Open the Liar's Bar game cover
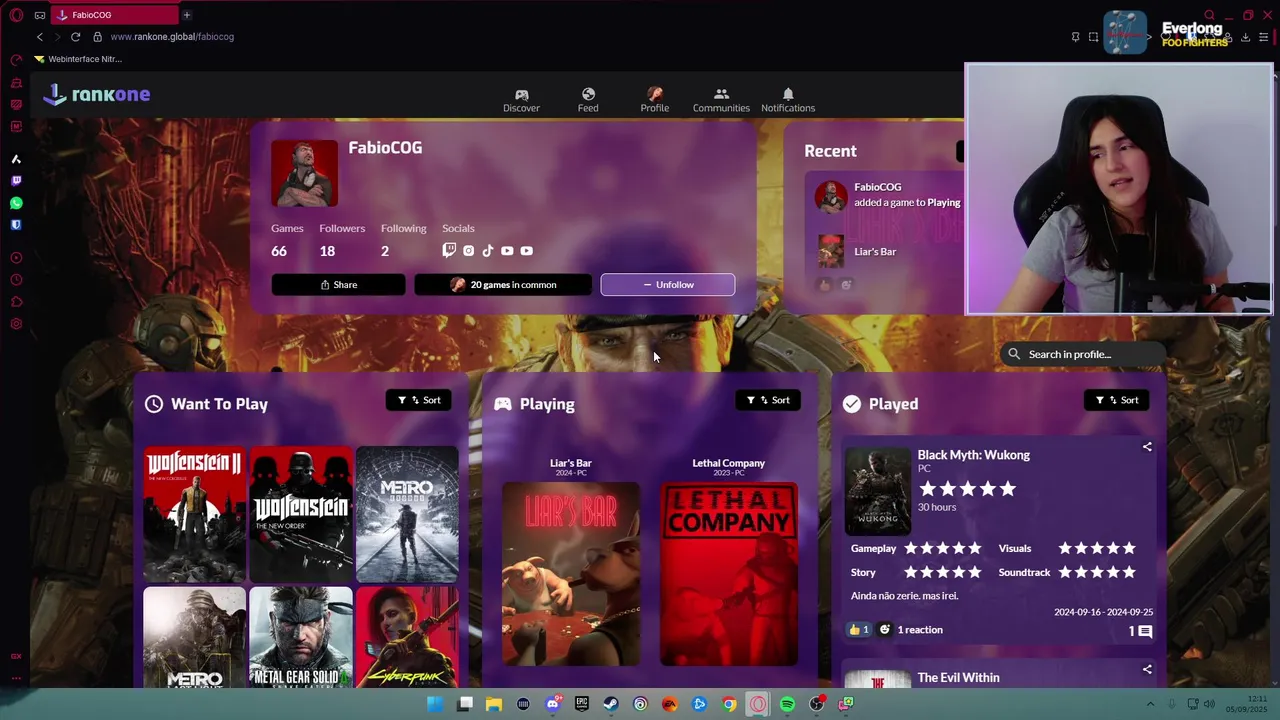The image size is (1280, 720). click(571, 574)
